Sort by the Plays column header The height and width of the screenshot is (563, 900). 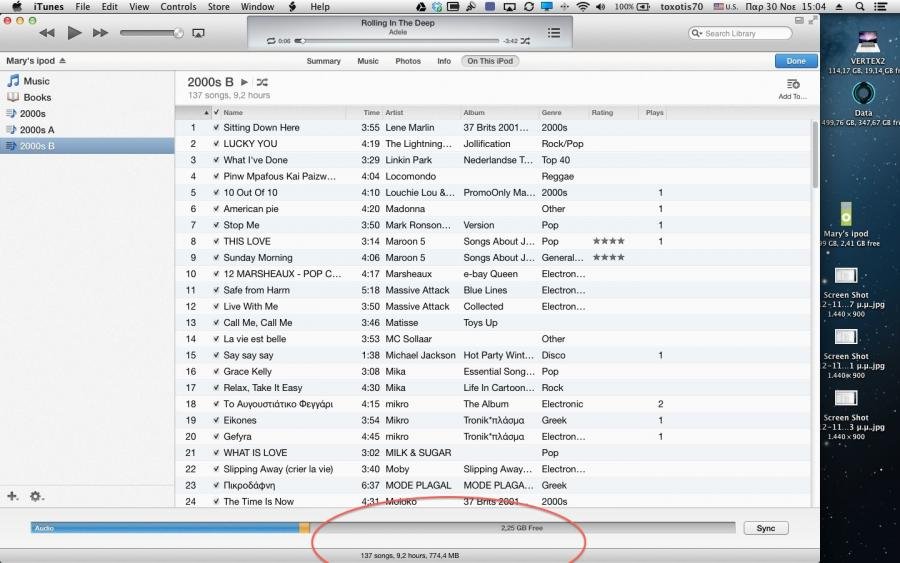click(x=653, y=112)
